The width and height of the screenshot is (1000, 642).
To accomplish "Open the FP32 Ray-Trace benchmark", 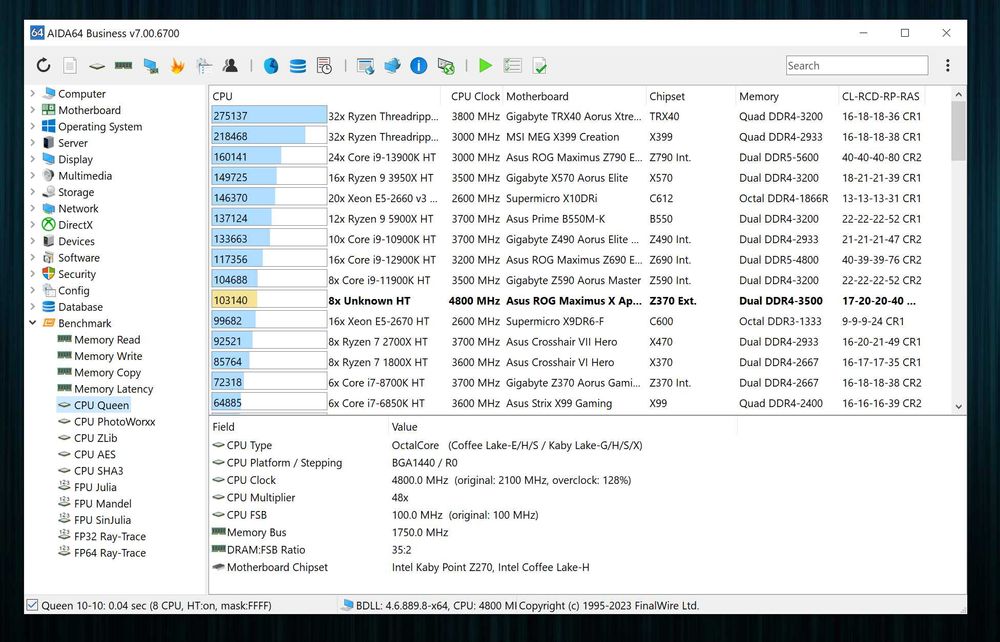I will (x=110, y=536).
